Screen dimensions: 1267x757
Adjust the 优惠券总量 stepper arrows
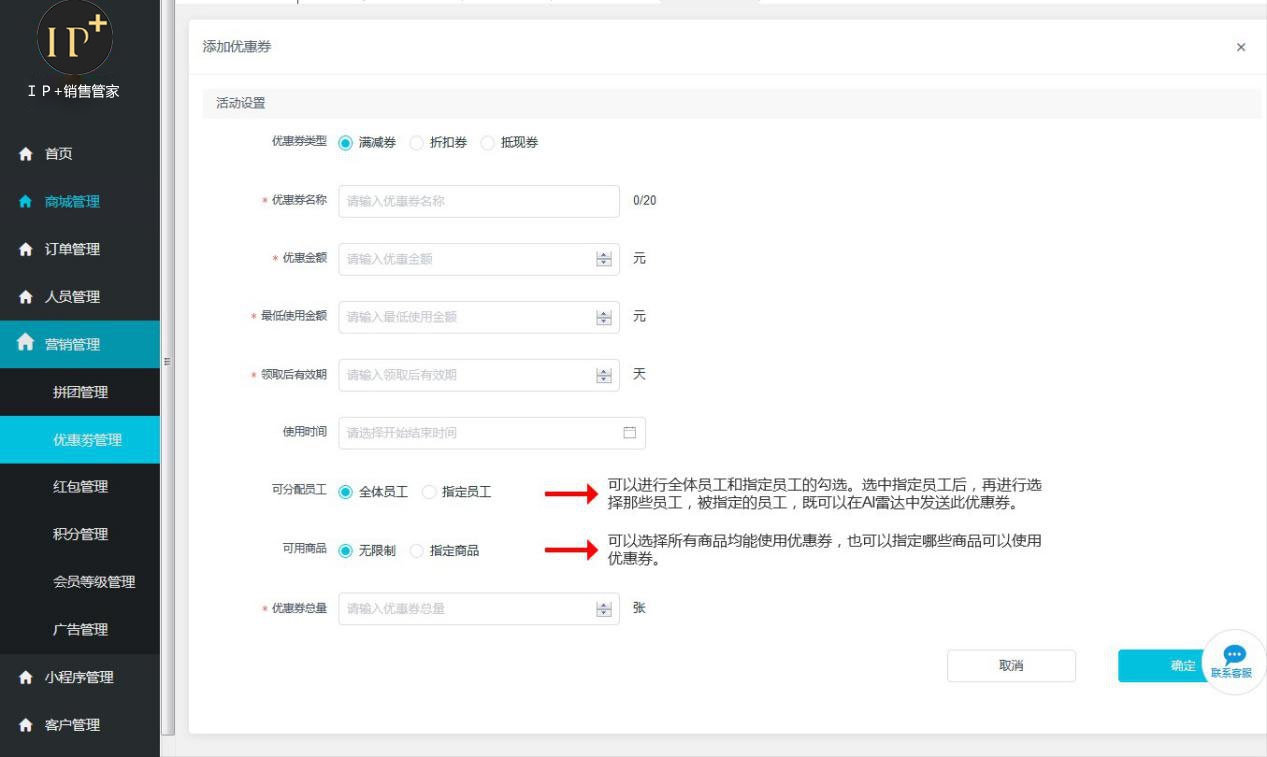[x=603, y=609]
